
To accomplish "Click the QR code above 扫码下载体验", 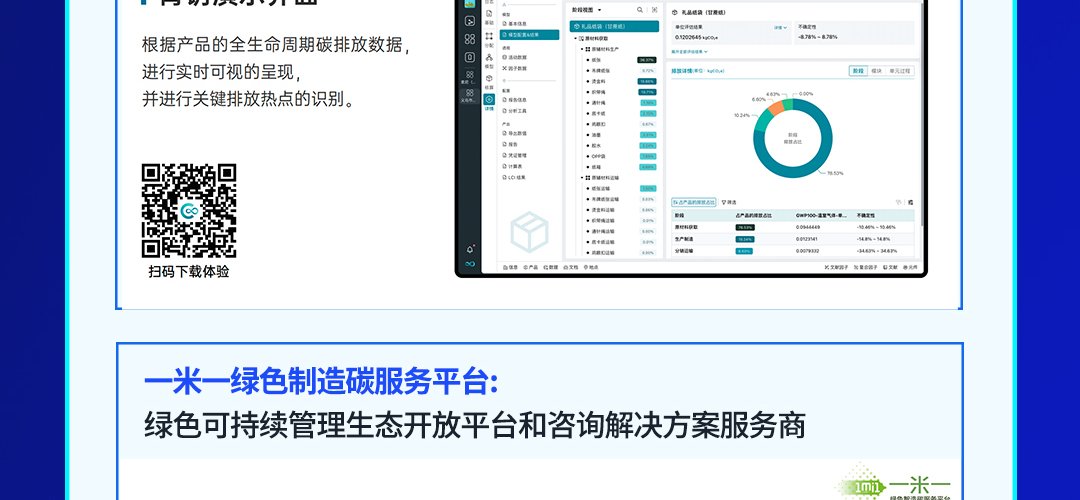I will tap(189, 210).
